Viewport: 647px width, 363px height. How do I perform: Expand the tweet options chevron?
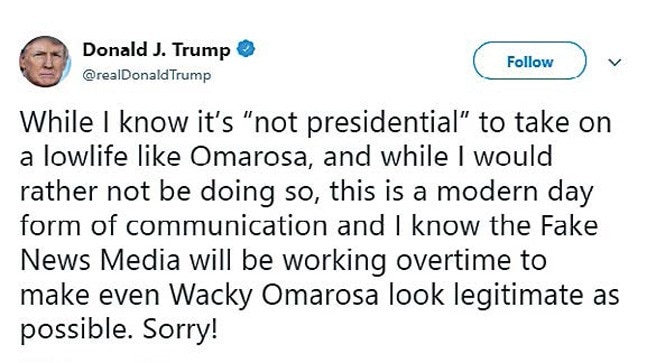pyautogui.click(x=615, y=62)
